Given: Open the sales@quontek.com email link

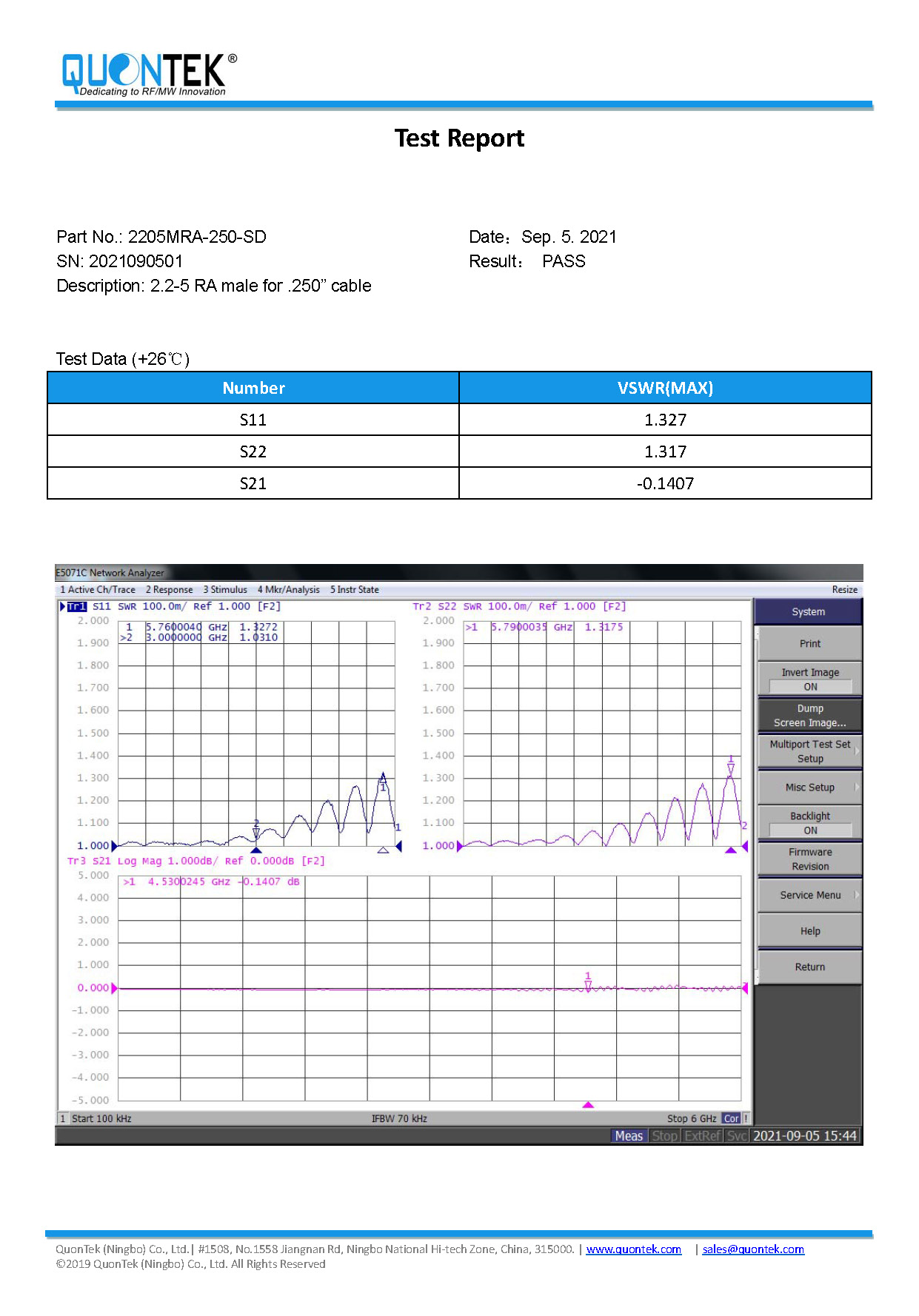Looking at the screenshot, I should 753,1249.
